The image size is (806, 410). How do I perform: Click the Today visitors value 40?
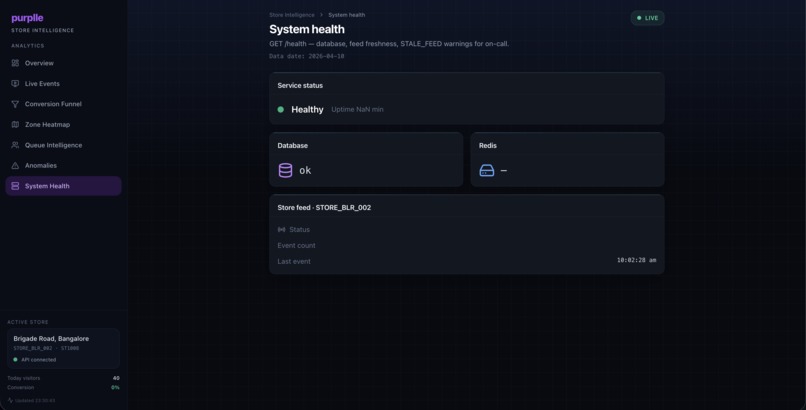point(116,378)
